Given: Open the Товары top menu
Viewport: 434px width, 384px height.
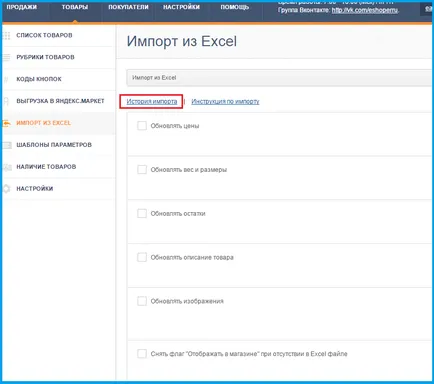Looking at the screenshot, I should click(75, 7).
